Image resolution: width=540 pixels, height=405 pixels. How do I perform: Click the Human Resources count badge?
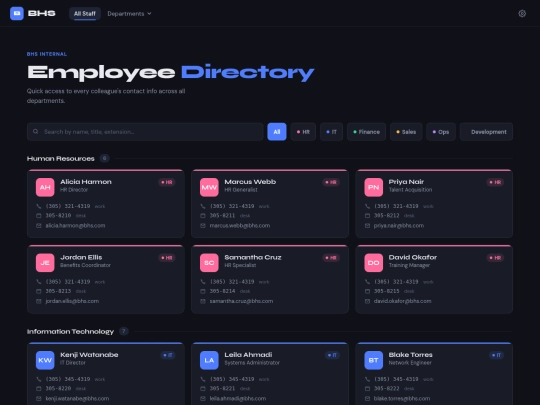[x=105, y=158]
